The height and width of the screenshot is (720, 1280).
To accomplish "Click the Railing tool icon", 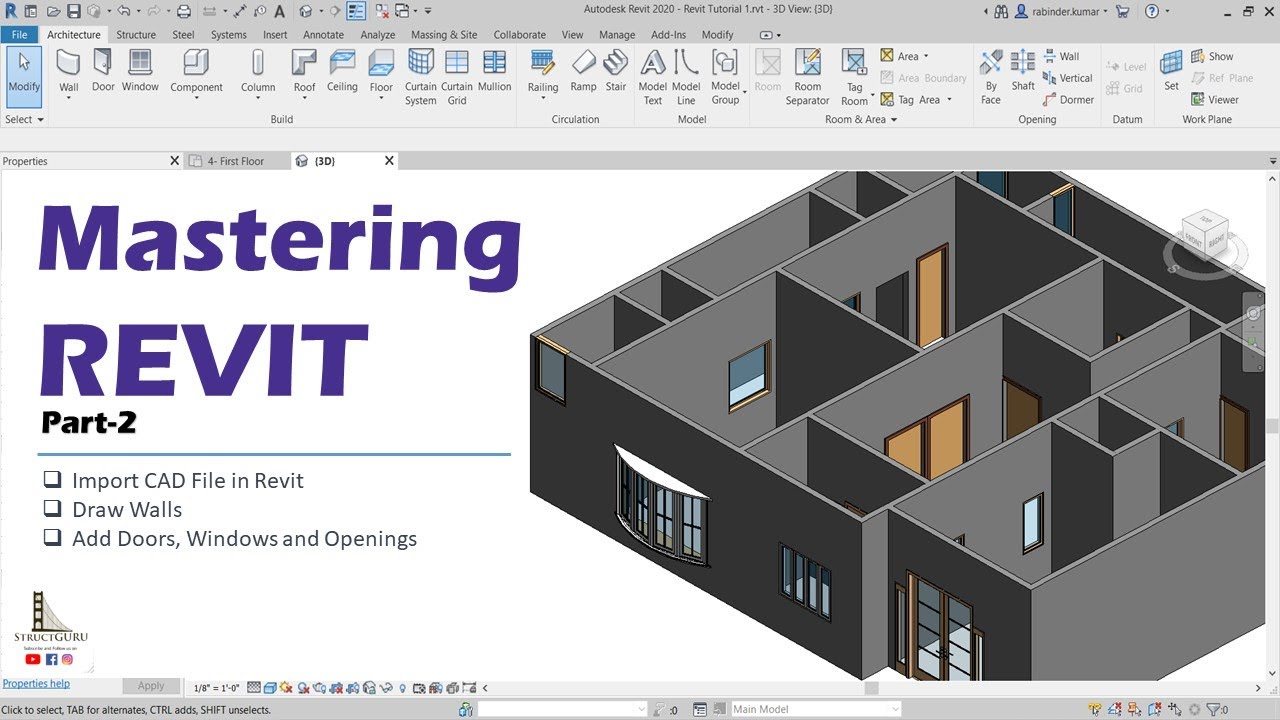I will (x=543, y=63).
